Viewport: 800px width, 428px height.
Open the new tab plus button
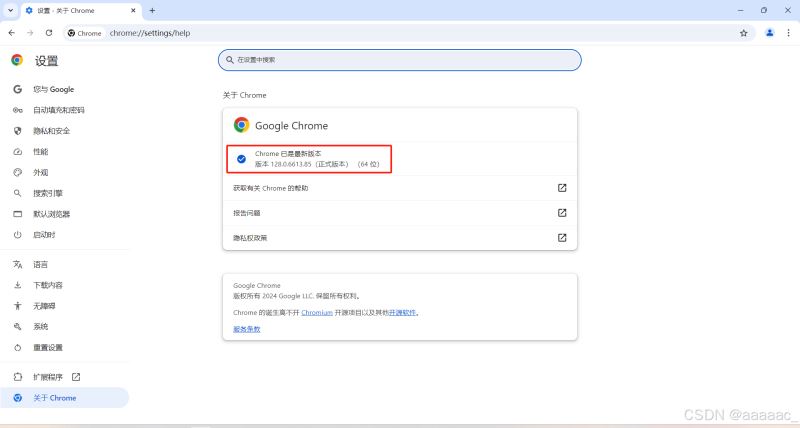click(x=152, y=10)
